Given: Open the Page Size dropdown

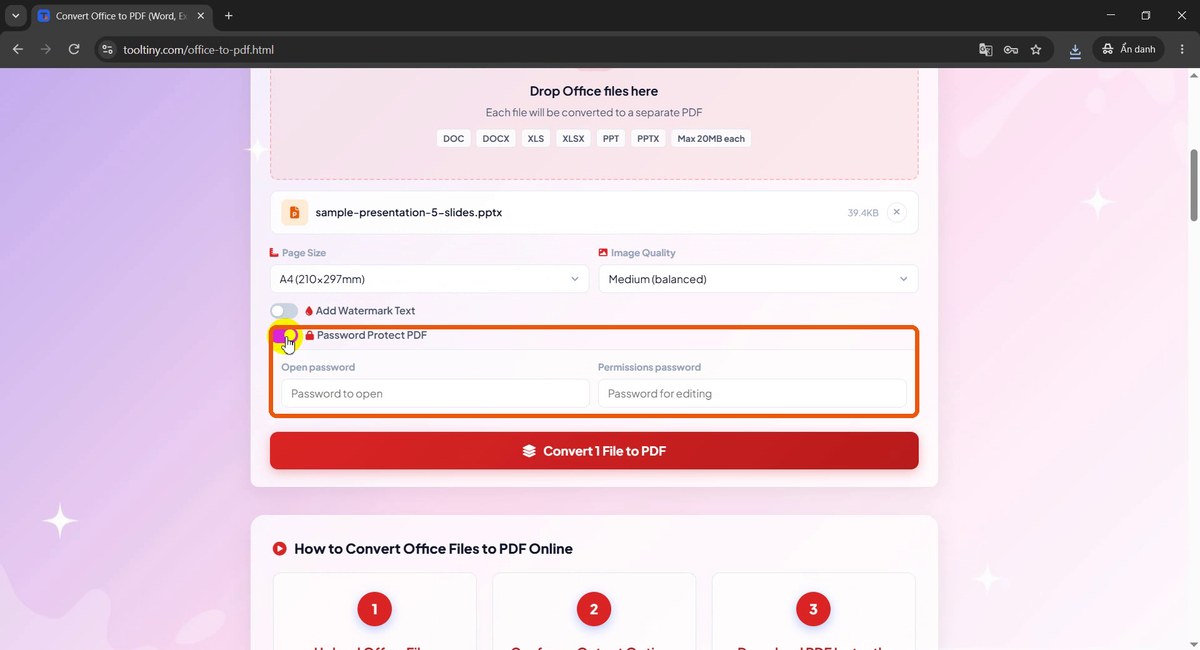Looking at the screenshot, I should pos(430,279).
